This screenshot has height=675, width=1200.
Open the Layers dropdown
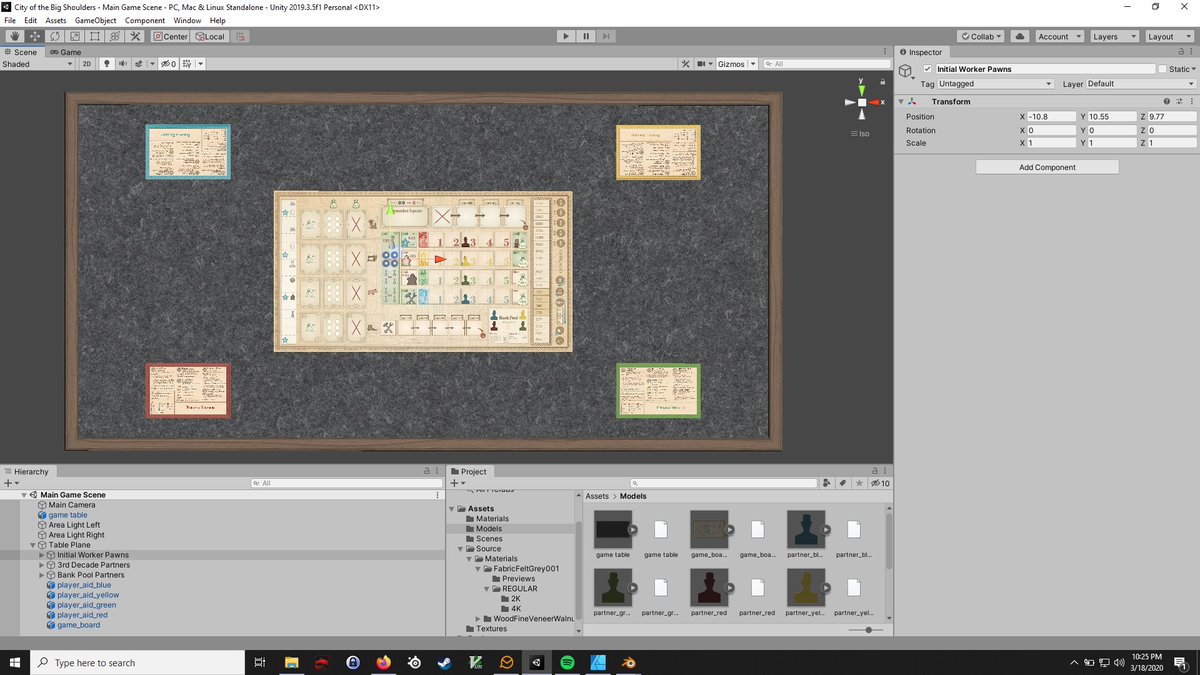pos(1114,36)
